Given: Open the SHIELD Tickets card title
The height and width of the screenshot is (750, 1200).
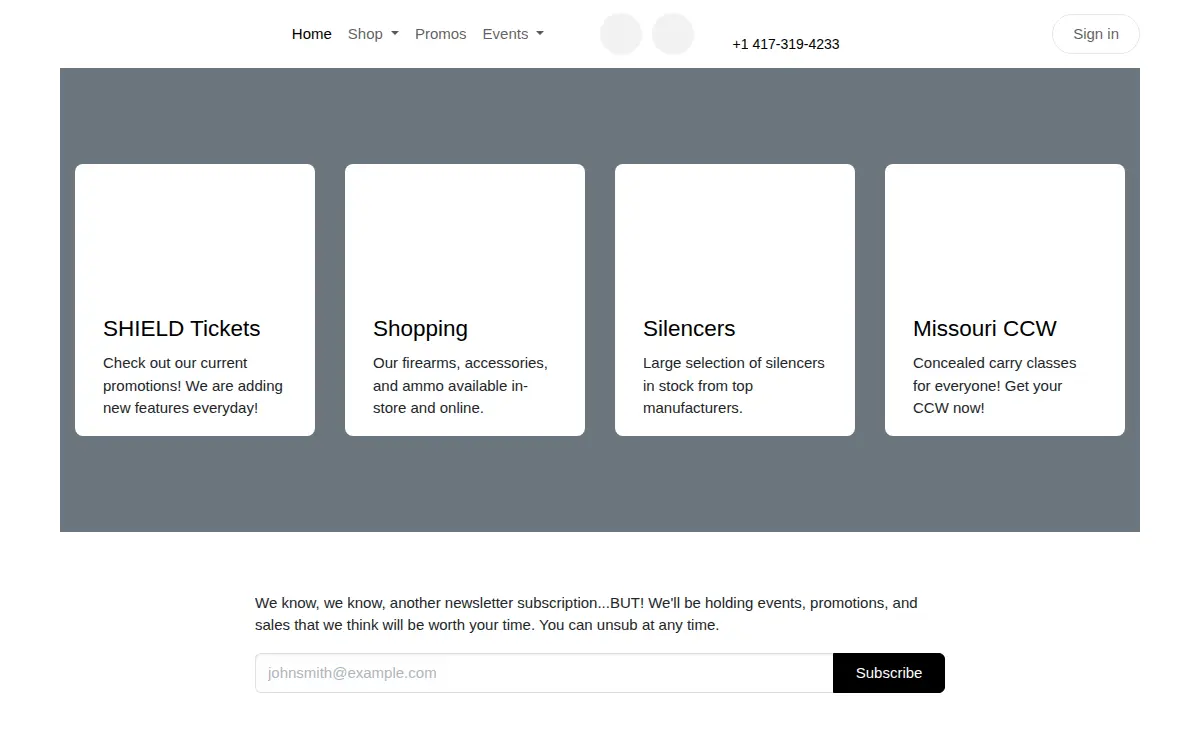Looking at the screenshot, I should coord(181,329).
